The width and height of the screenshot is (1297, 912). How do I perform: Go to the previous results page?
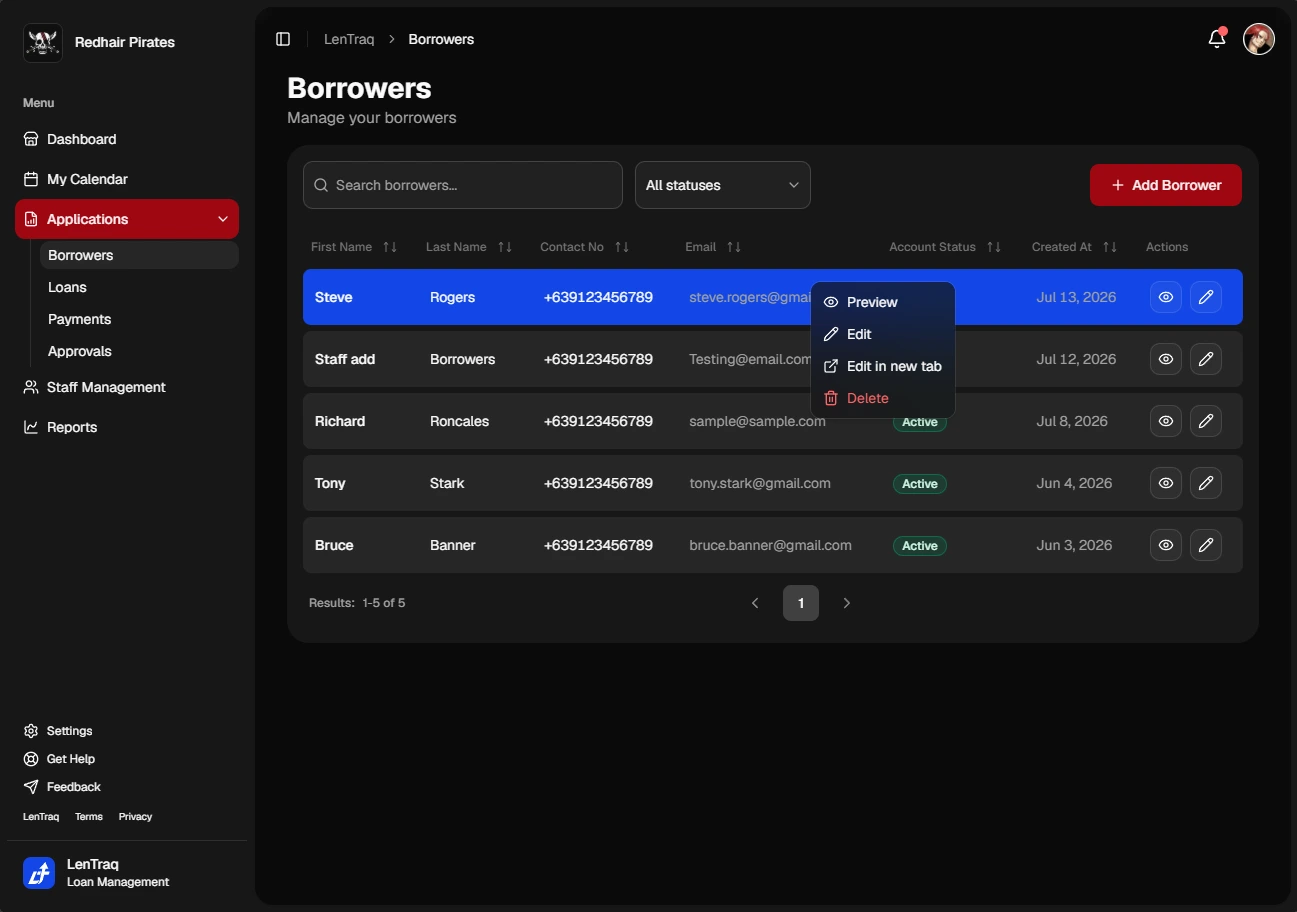pyautogui.click(x=755, y=603)
